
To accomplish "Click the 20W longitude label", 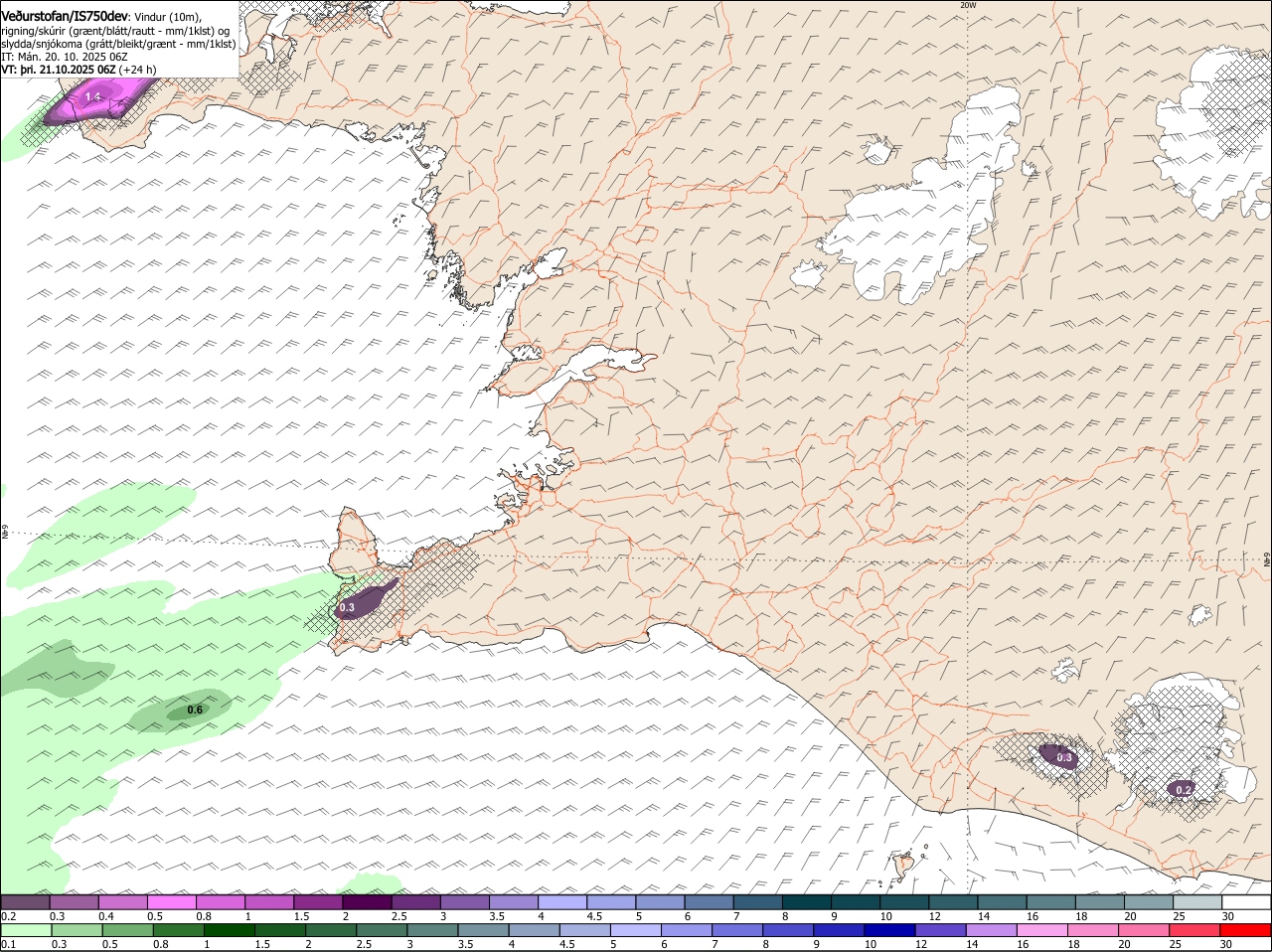I will point(968,5).
